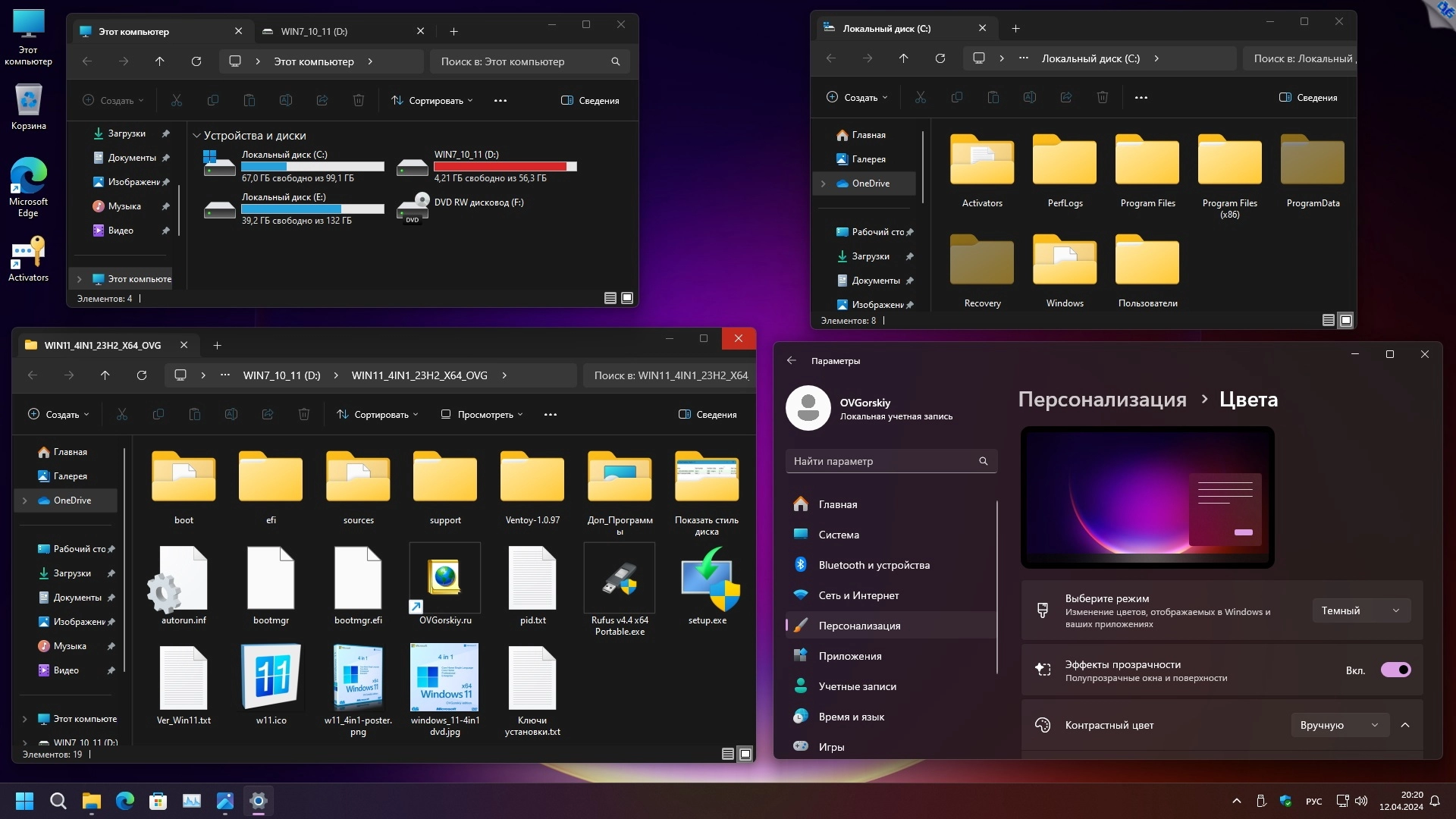The image size is (1456, 819).
Task: Toggle Эффекты прозрачности switch off
Action: 1395,670
